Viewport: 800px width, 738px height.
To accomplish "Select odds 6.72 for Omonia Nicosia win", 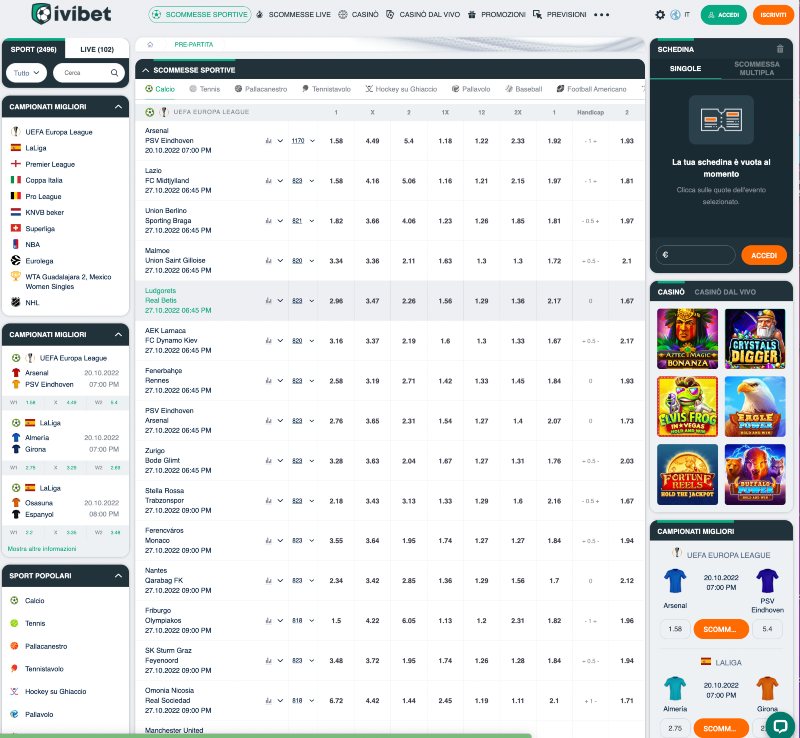I will pos(336,701).
